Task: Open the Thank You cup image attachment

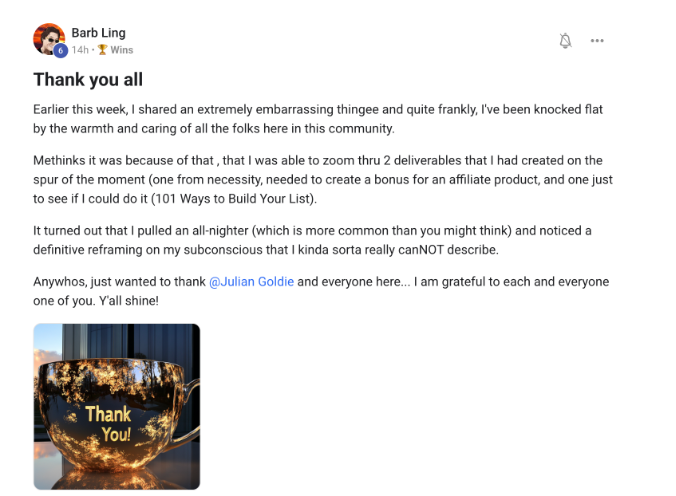Action: (x=116, y=406)
